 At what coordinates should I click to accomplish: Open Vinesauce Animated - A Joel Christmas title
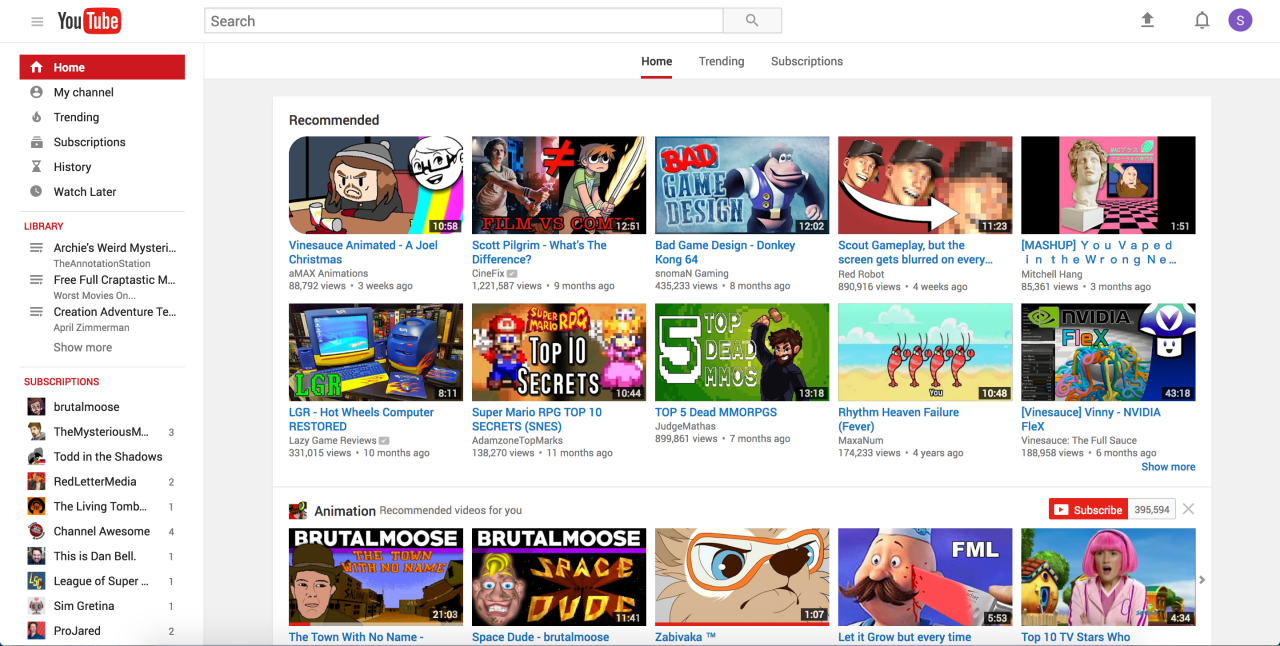pos(363,252)
